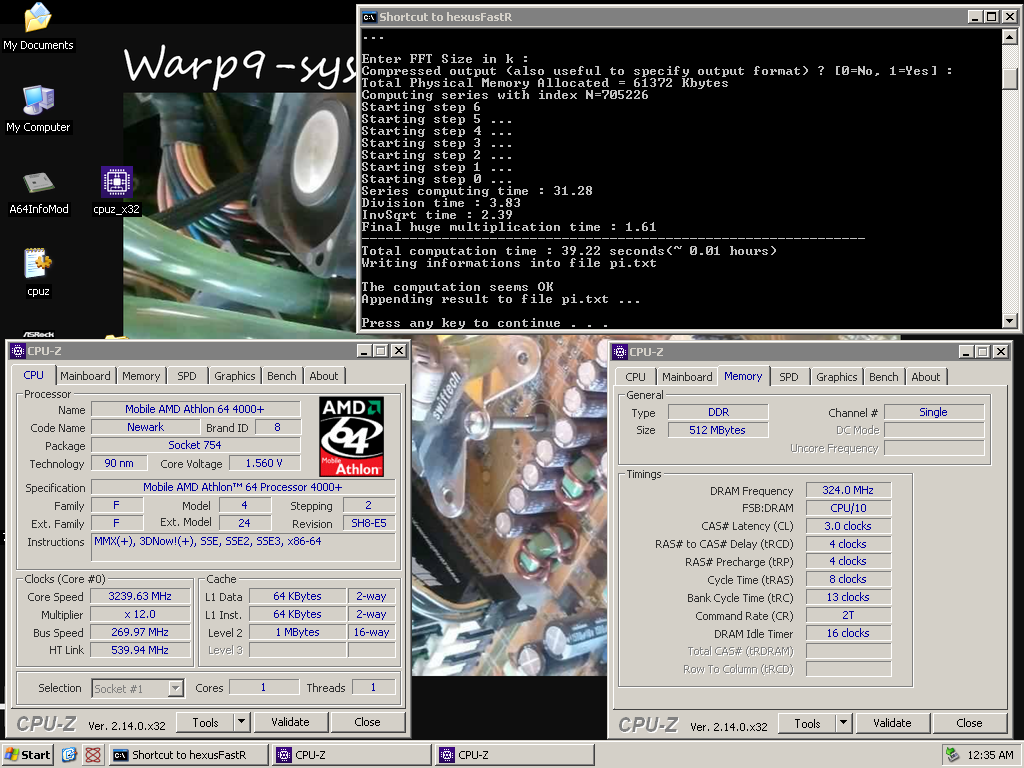Click the Validate button in the right CPU-Z window

click(892, 722)
